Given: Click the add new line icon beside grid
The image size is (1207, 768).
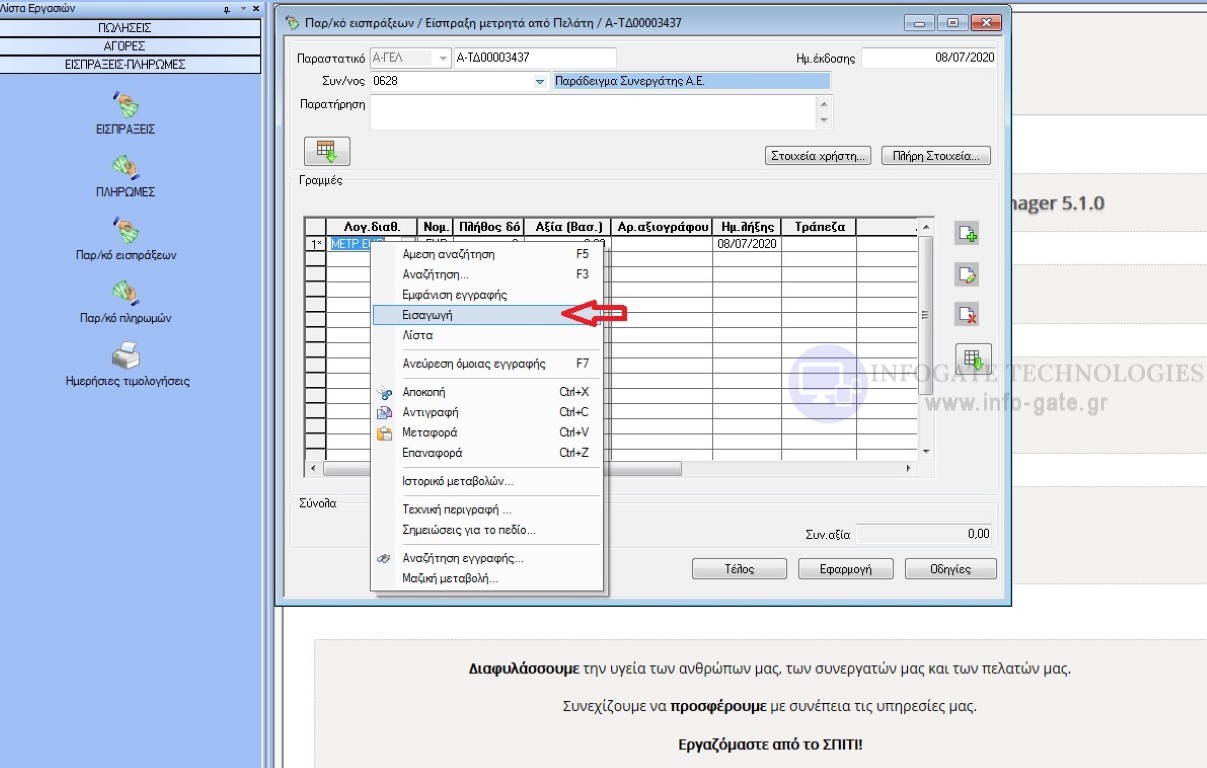Looking at the screenshot, I should [x=967, y=234].
